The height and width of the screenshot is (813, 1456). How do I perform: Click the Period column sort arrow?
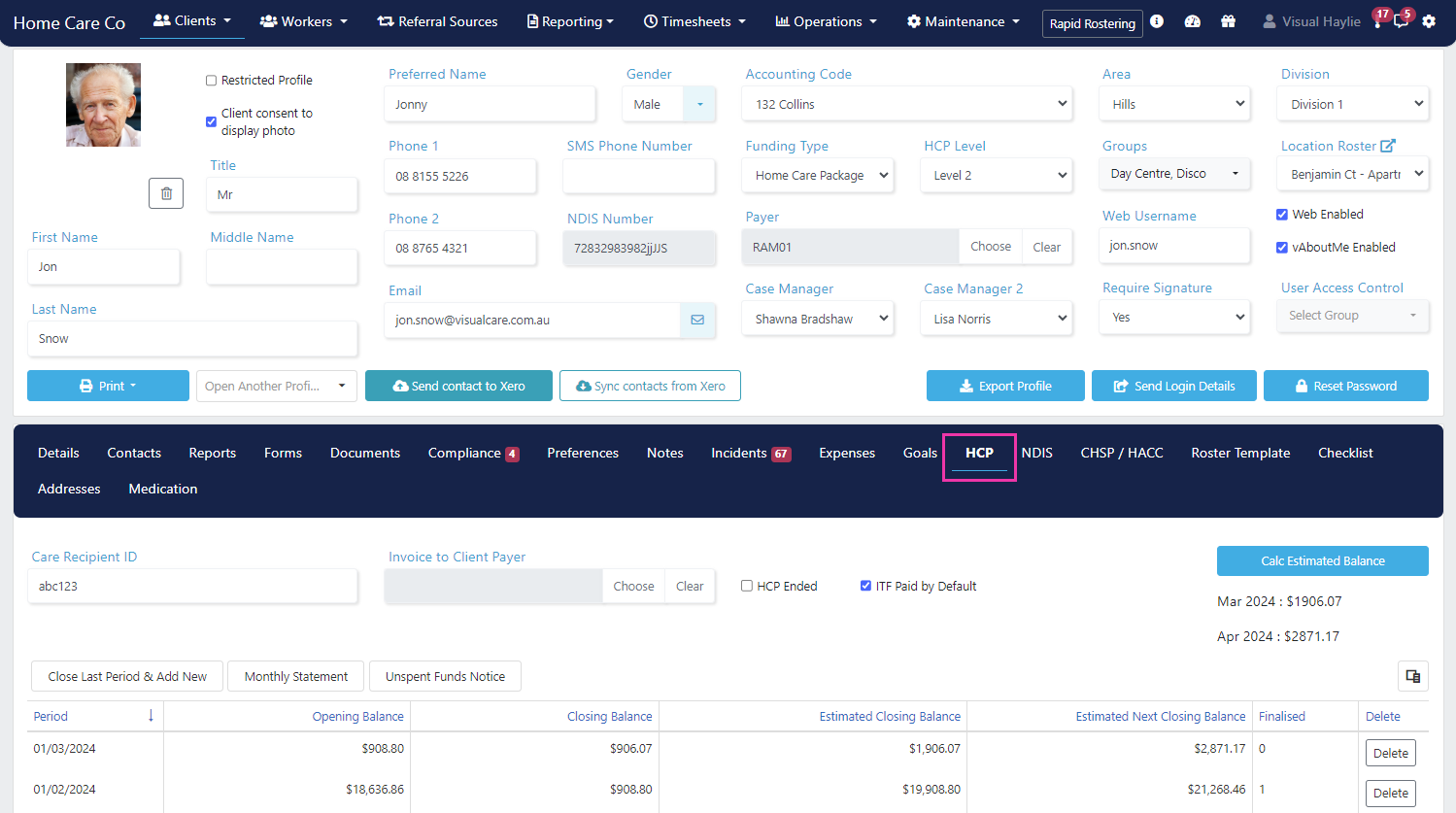click(x=151, y=716)
